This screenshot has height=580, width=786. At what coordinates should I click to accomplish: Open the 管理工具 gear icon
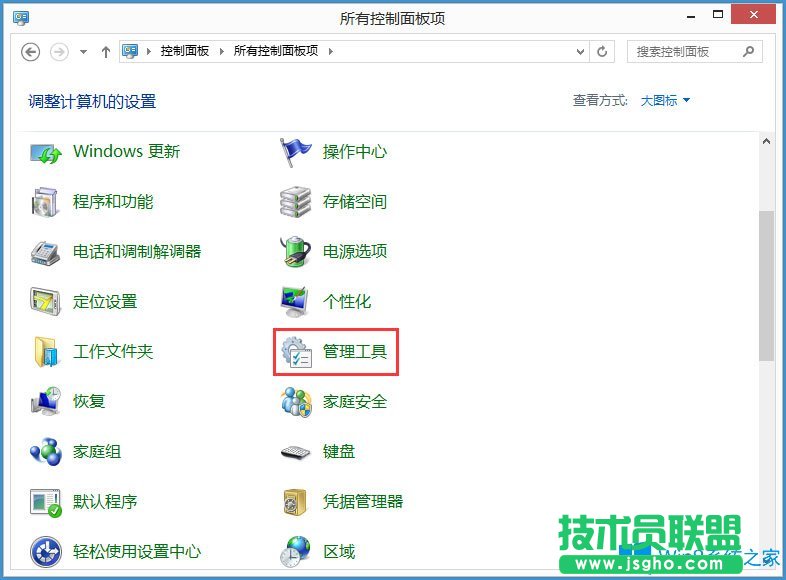296,351
